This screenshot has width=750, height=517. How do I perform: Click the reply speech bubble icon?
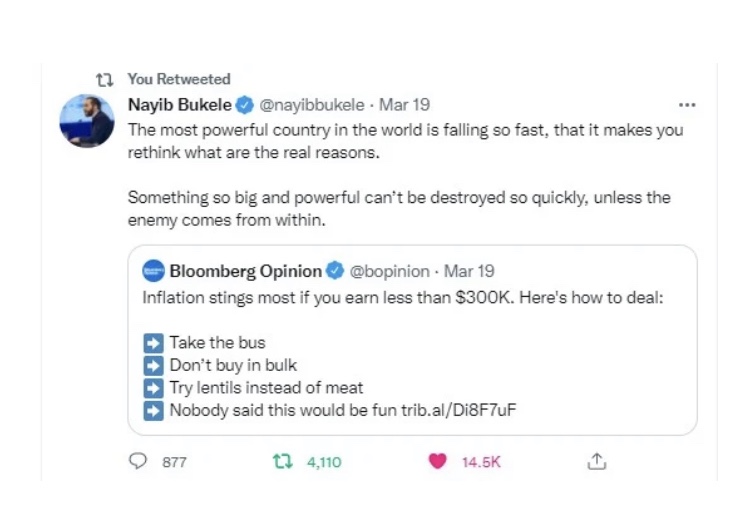point(140,462)
